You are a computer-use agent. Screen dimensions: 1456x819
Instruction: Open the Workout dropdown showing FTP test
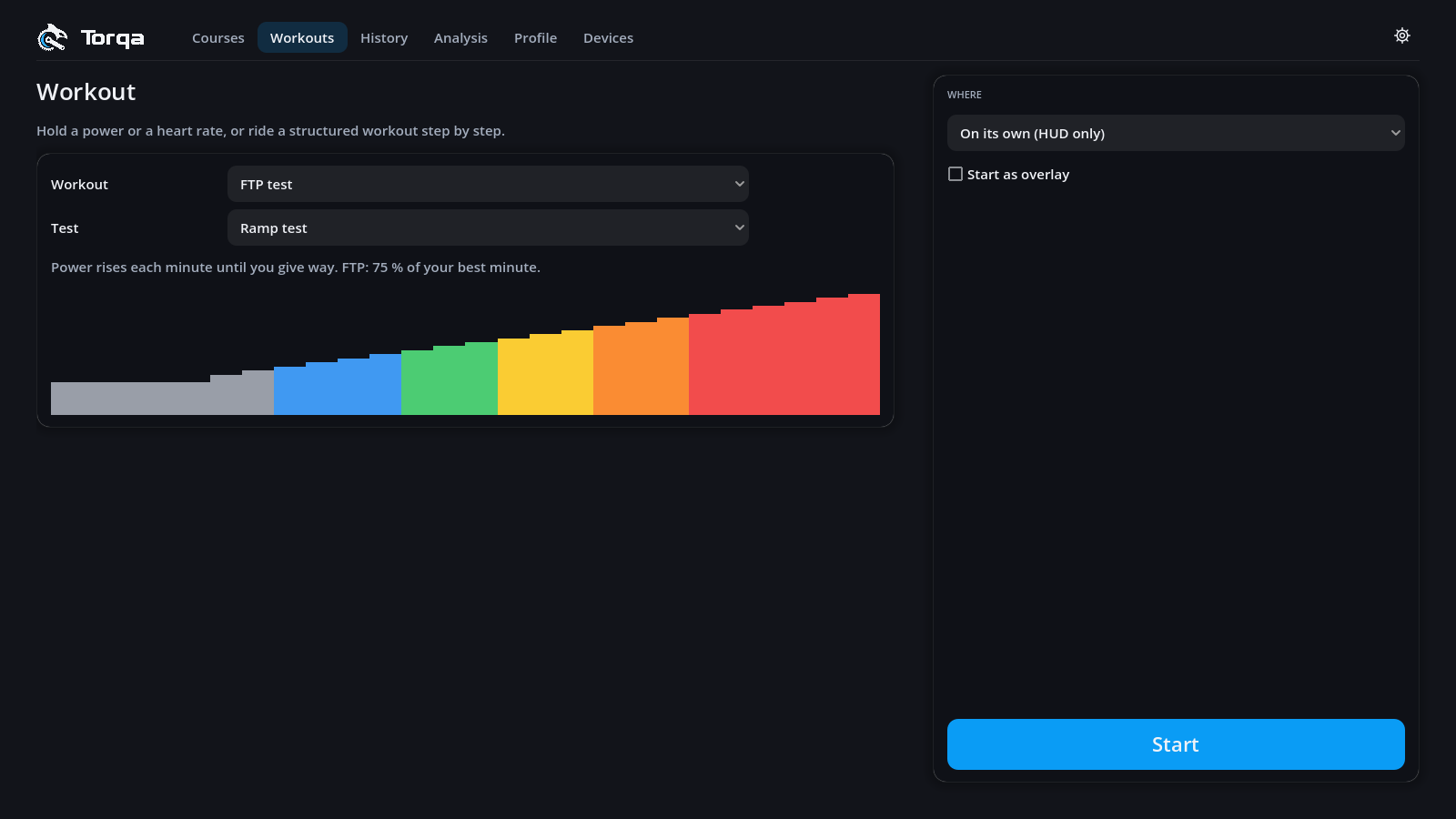pyautogui.click(x=488, y=184)
